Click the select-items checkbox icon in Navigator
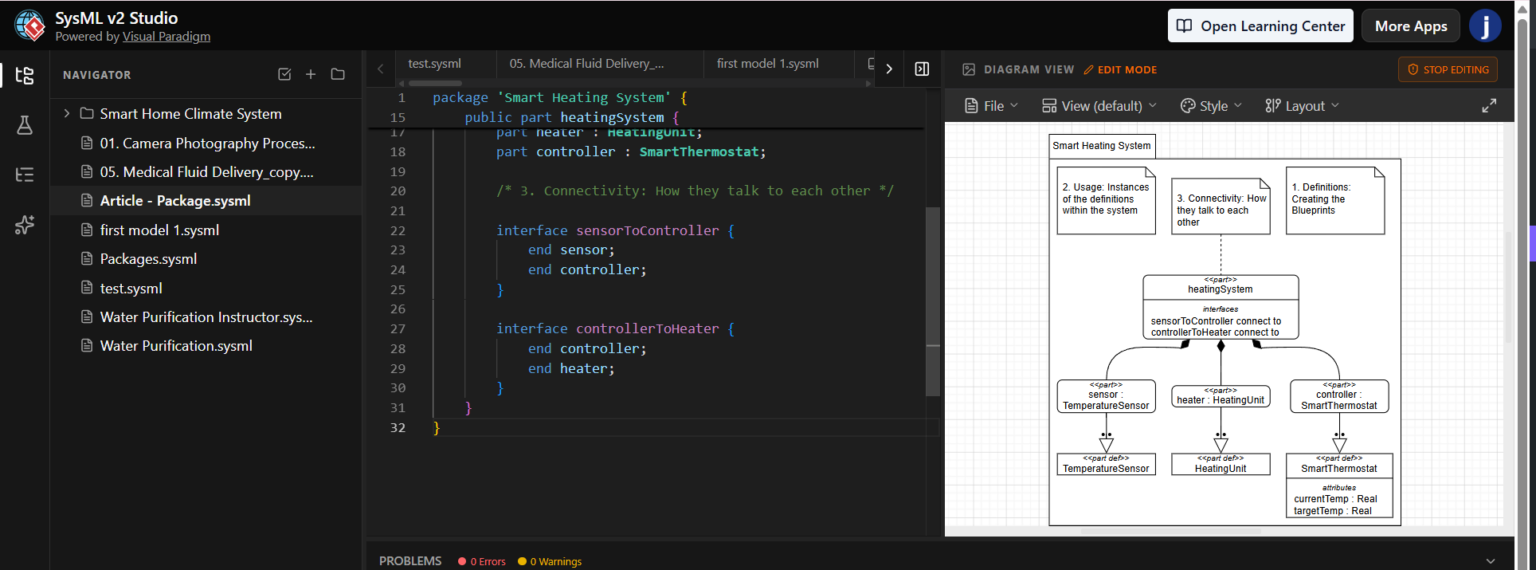The image size is (1536, 570). [x=284, y=74]
